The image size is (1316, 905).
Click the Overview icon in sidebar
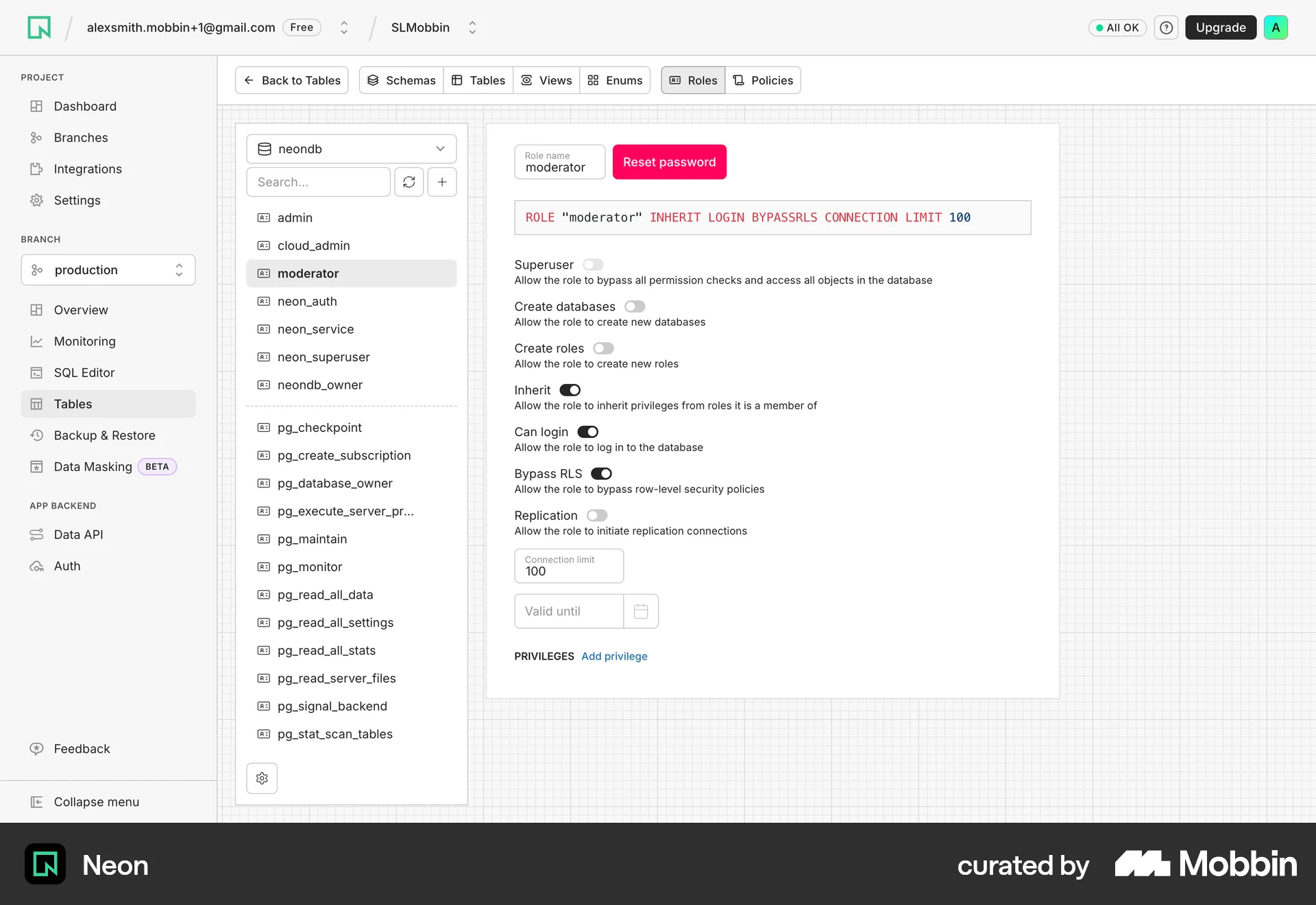pyautogui.click(x=36, y=310)
